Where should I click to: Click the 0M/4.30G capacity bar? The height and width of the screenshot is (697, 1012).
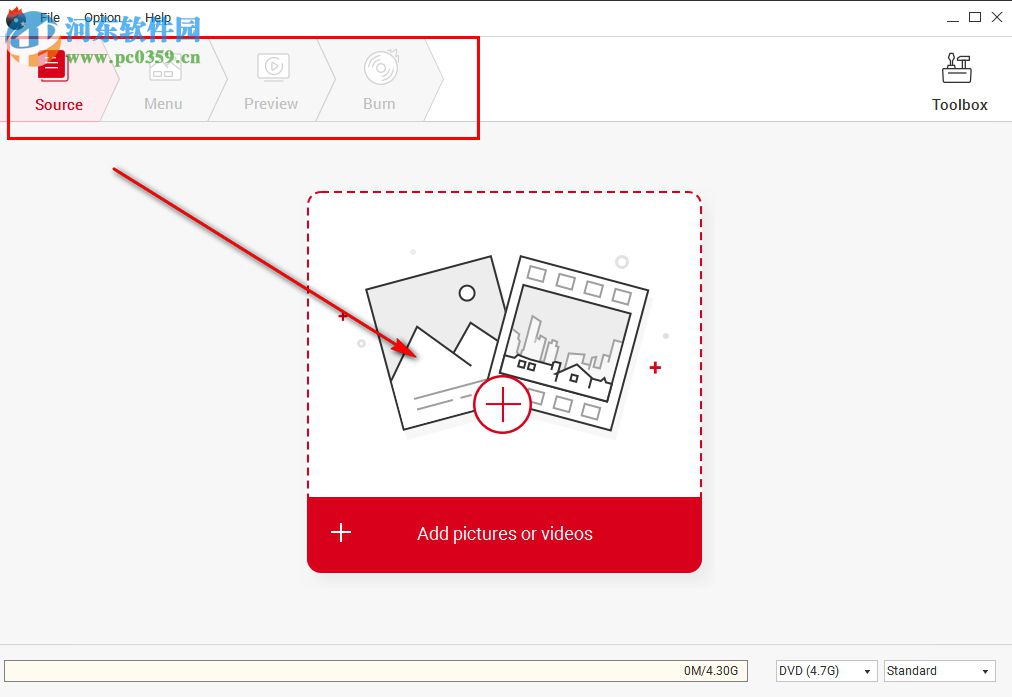click(x=375, y=671)
